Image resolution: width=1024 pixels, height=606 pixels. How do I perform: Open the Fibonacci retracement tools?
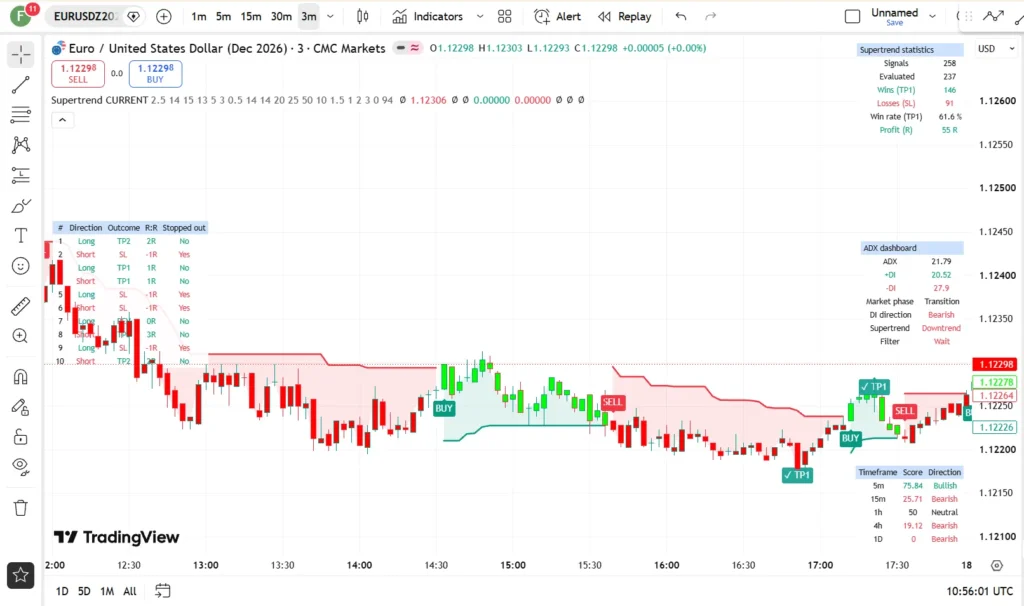coord(21,115)
